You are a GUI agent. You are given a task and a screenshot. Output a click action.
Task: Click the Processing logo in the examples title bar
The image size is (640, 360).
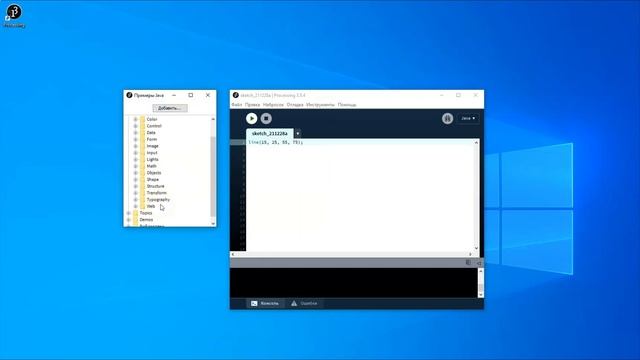pyautogui.click(x=129, y=95)
